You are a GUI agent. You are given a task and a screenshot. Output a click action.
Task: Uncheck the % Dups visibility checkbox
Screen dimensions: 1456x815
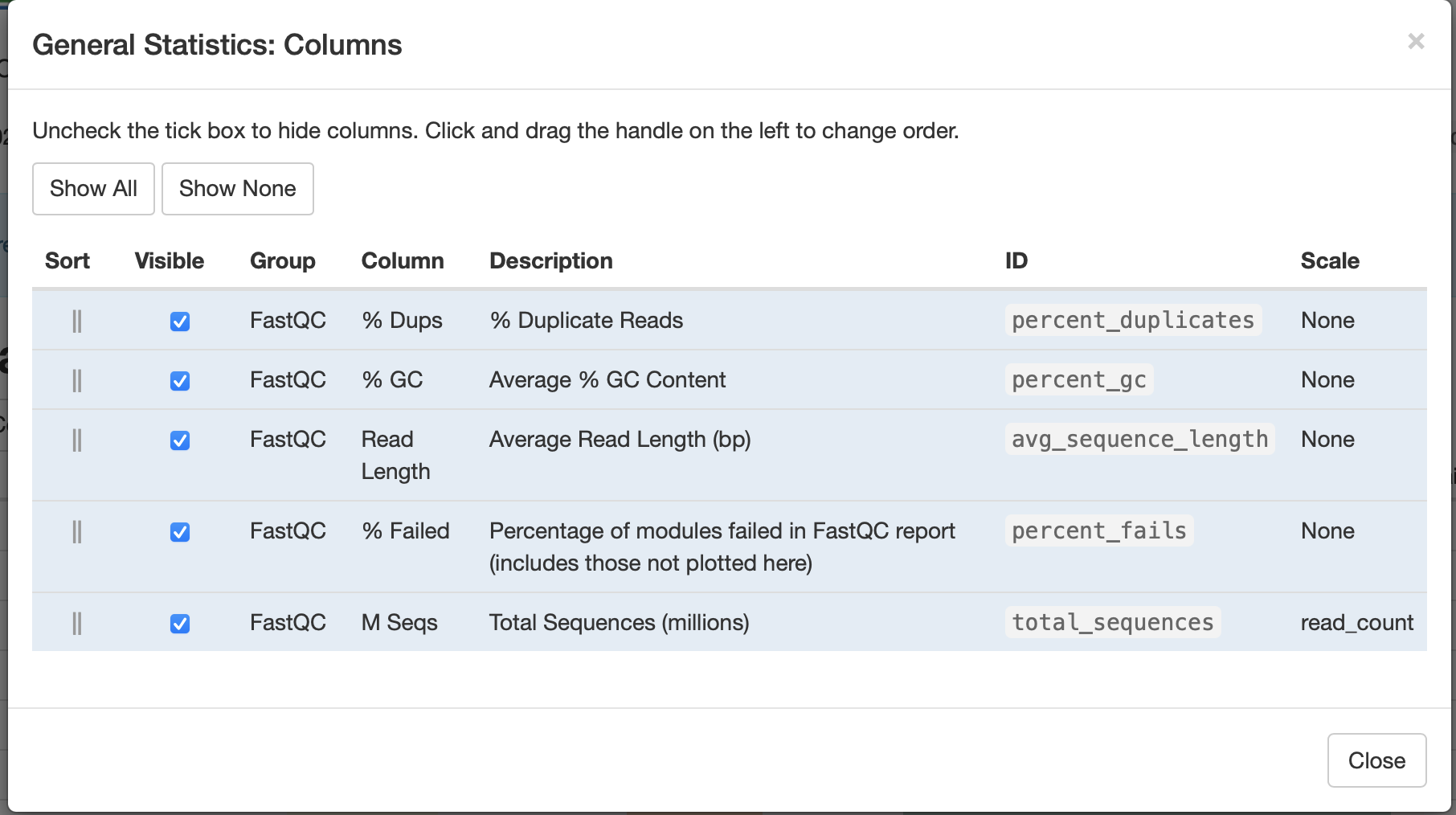180,321
